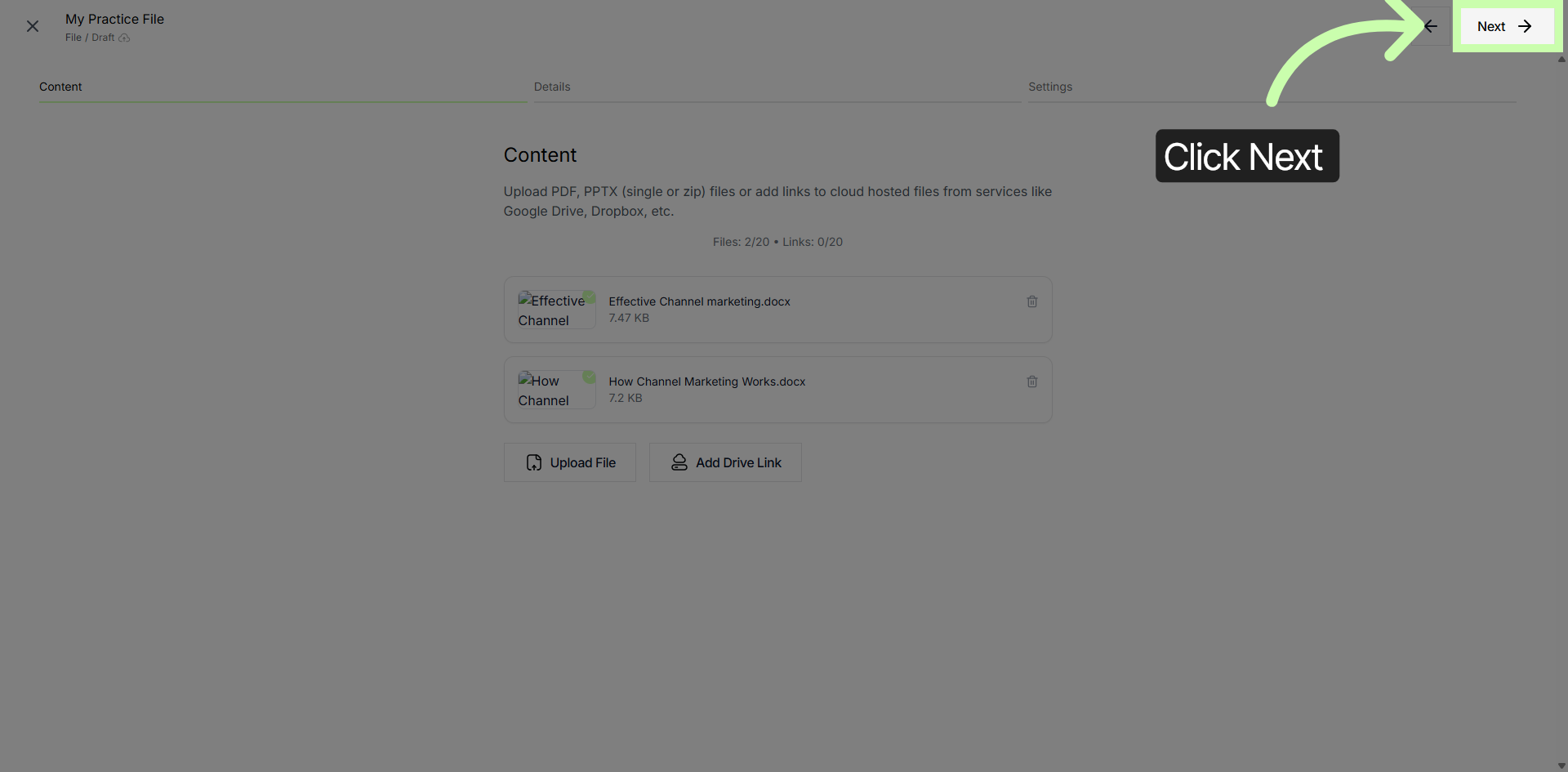Image resolution: width=1568 pixels, height=772 pixels.
Task: Delete How Channel Marketing Works.docx file
Action: 1032,382
